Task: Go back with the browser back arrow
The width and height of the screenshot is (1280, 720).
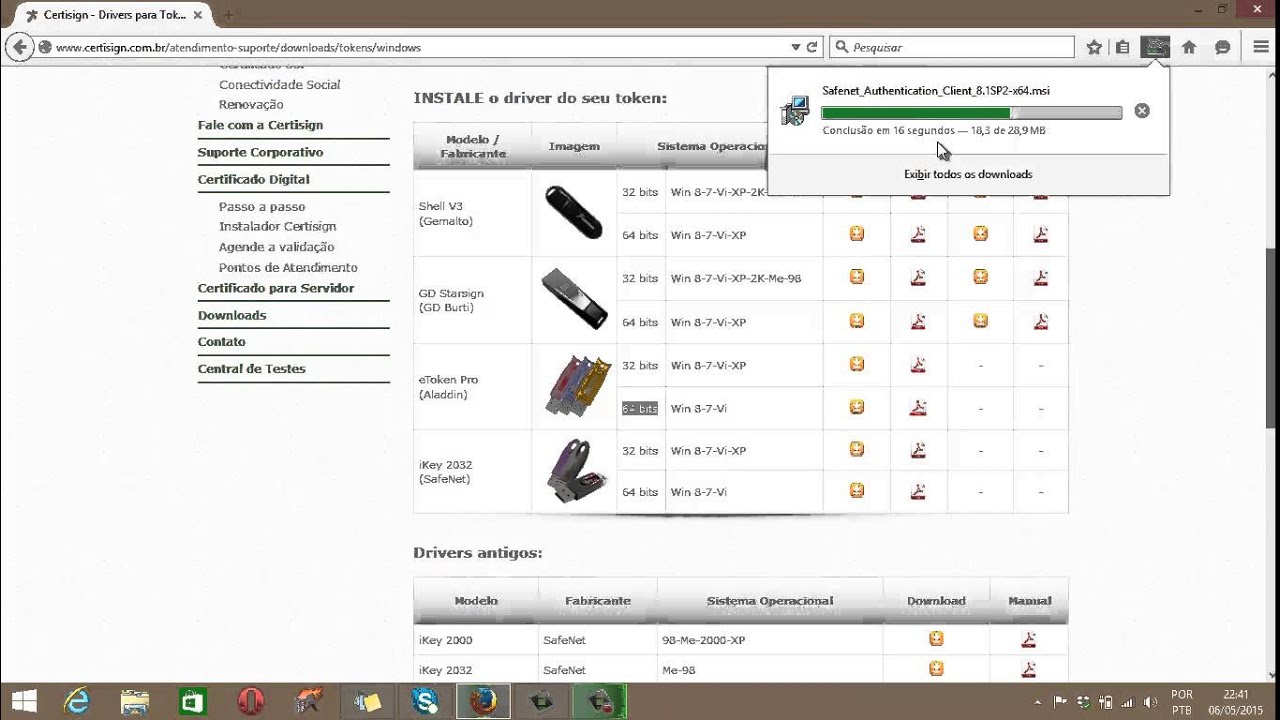Action: click(18, 47)
